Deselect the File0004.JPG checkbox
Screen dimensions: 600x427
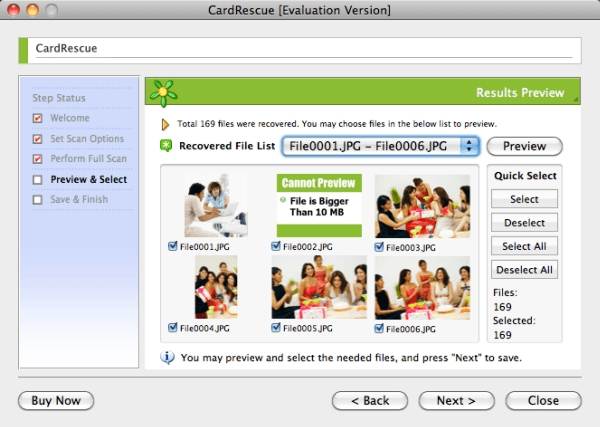(x=173, y=328)
